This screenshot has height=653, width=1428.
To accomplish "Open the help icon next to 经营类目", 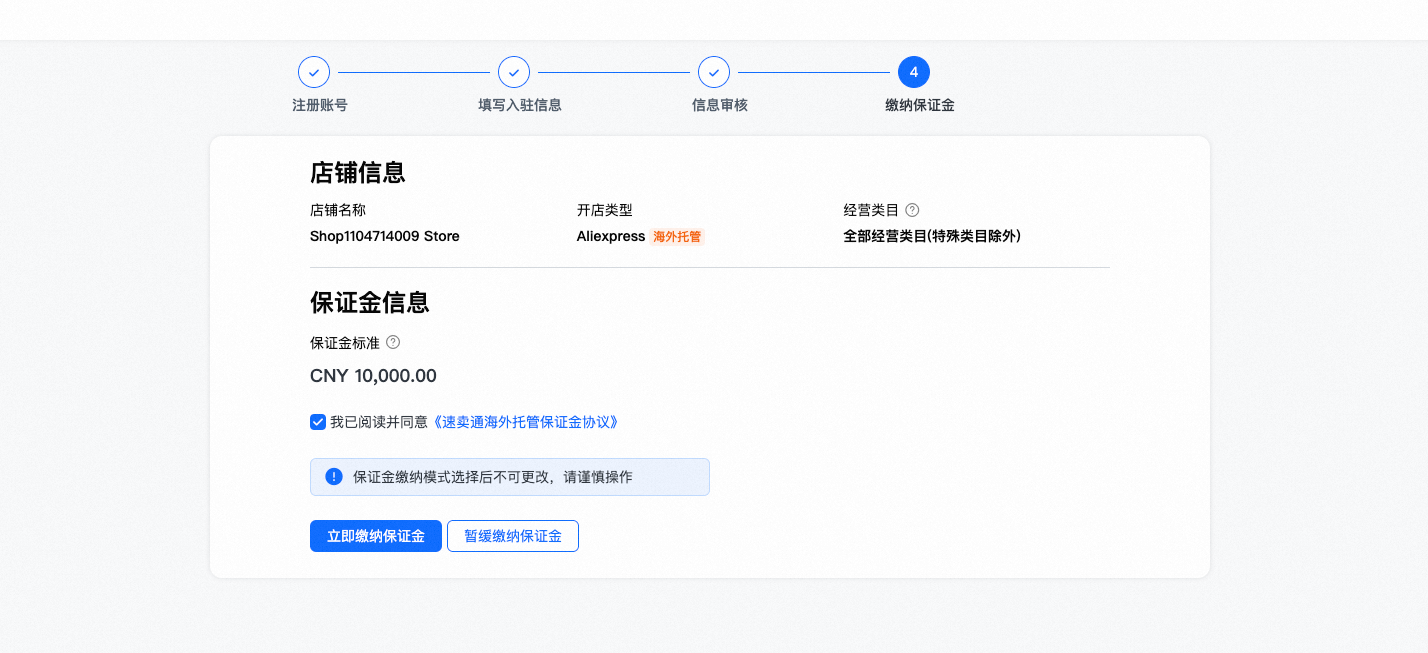I will [912, 210].
